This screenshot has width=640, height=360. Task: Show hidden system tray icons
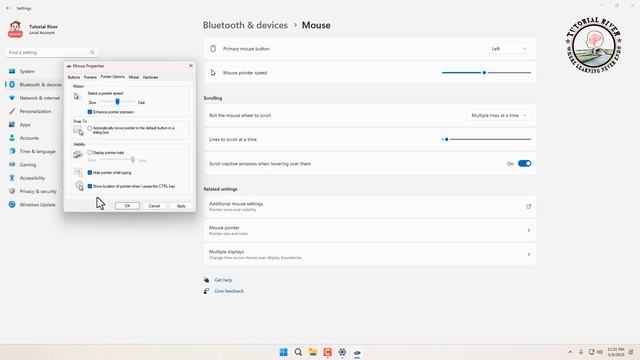[x=570, y=352]
